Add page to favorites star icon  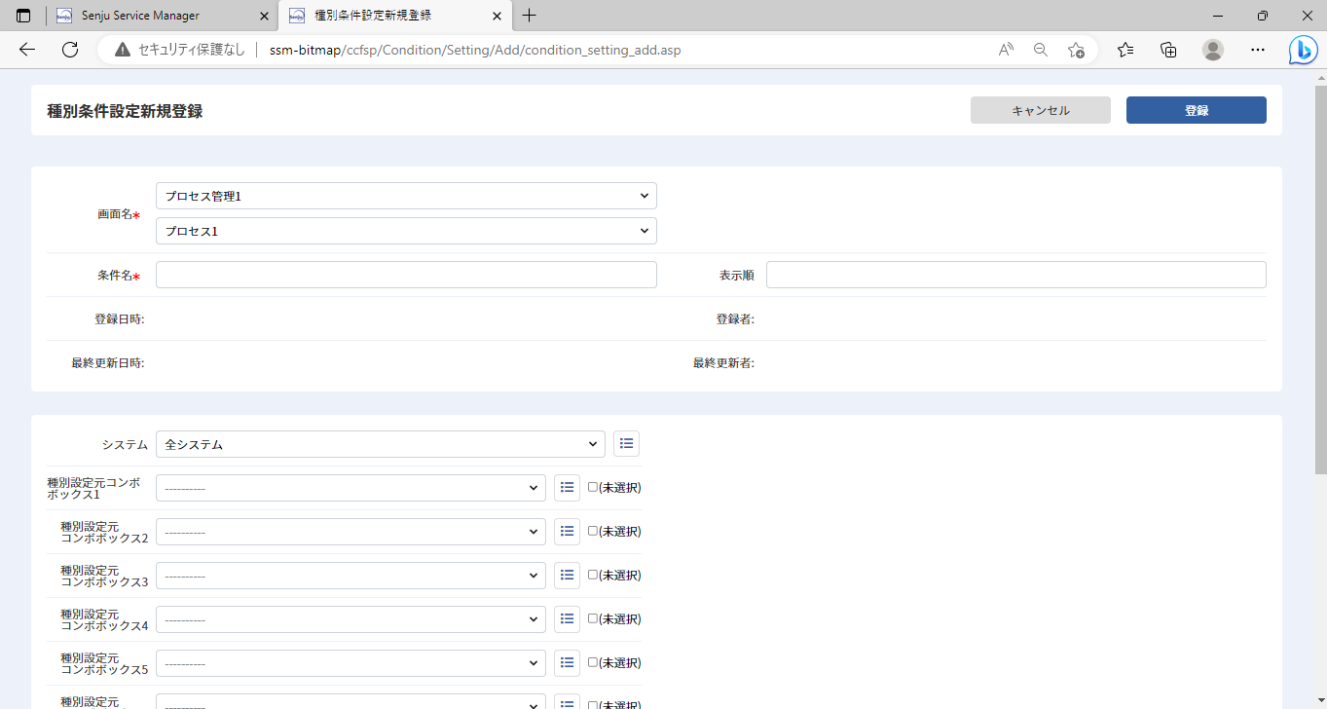coord(1076,49)
